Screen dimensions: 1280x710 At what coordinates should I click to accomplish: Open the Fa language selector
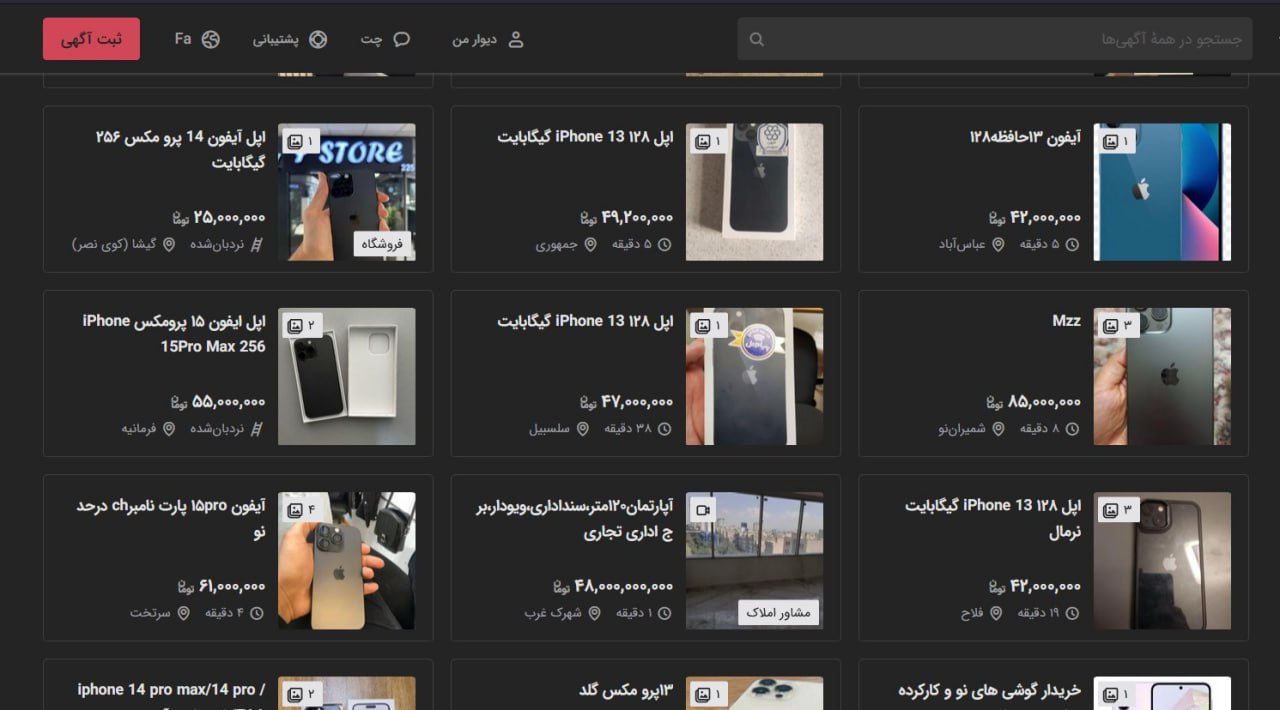click(x=196, y=39)
